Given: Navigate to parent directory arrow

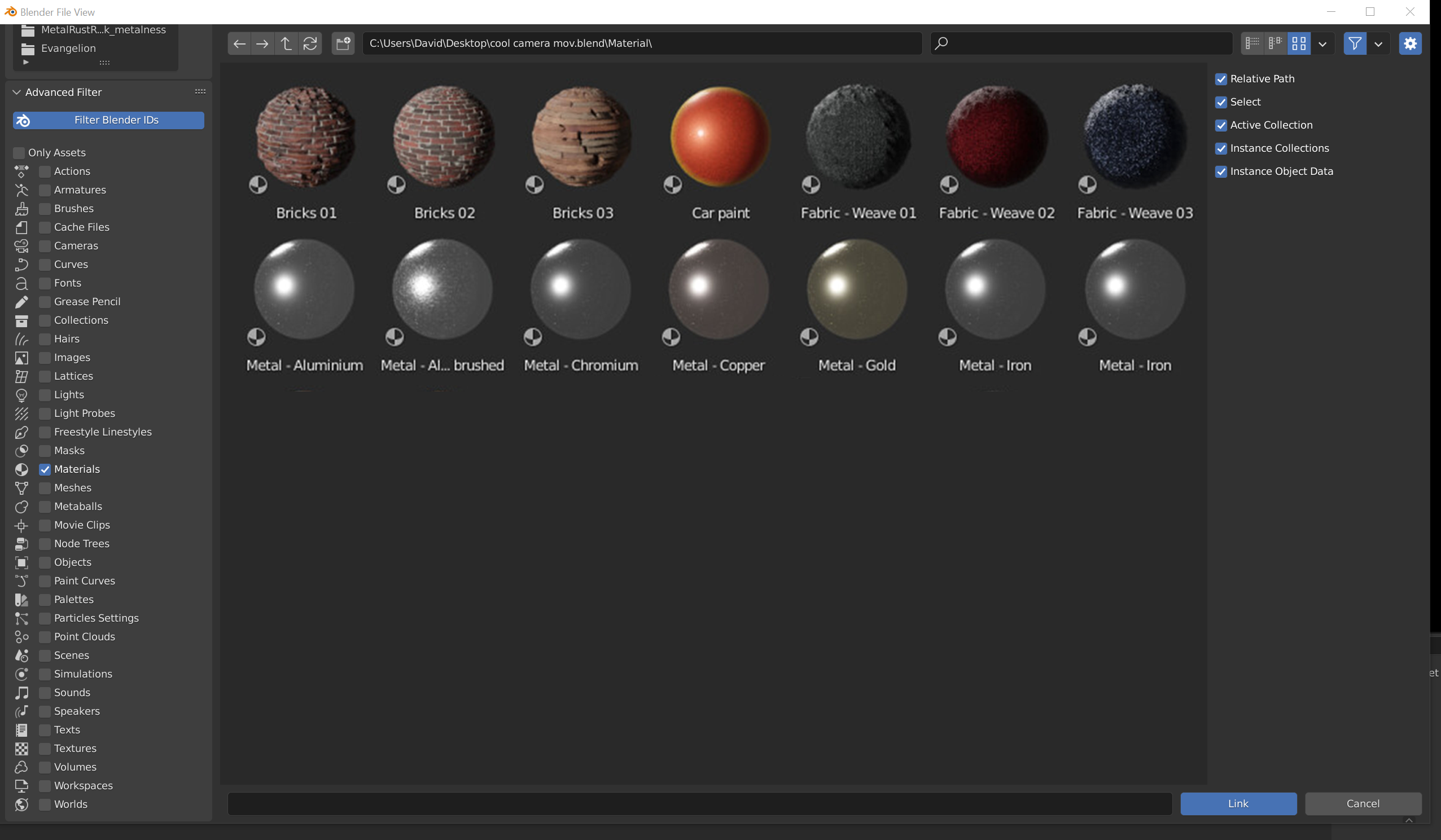Looking at the screenshot, I should 286,43.
